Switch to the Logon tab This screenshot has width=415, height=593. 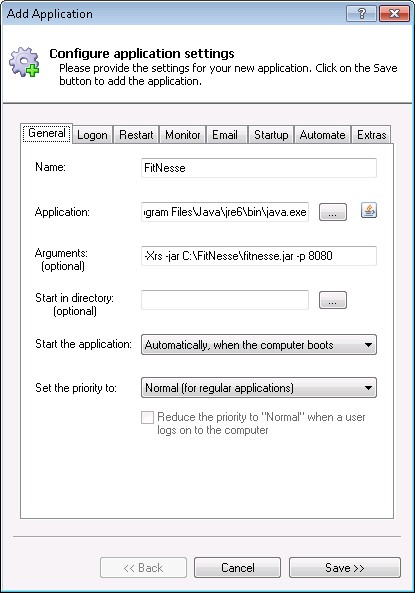pos(92,135)
